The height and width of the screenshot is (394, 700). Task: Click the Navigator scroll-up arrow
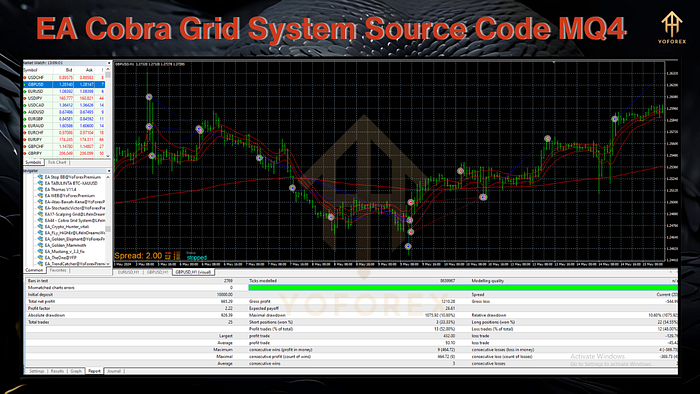tap(108, 177)
